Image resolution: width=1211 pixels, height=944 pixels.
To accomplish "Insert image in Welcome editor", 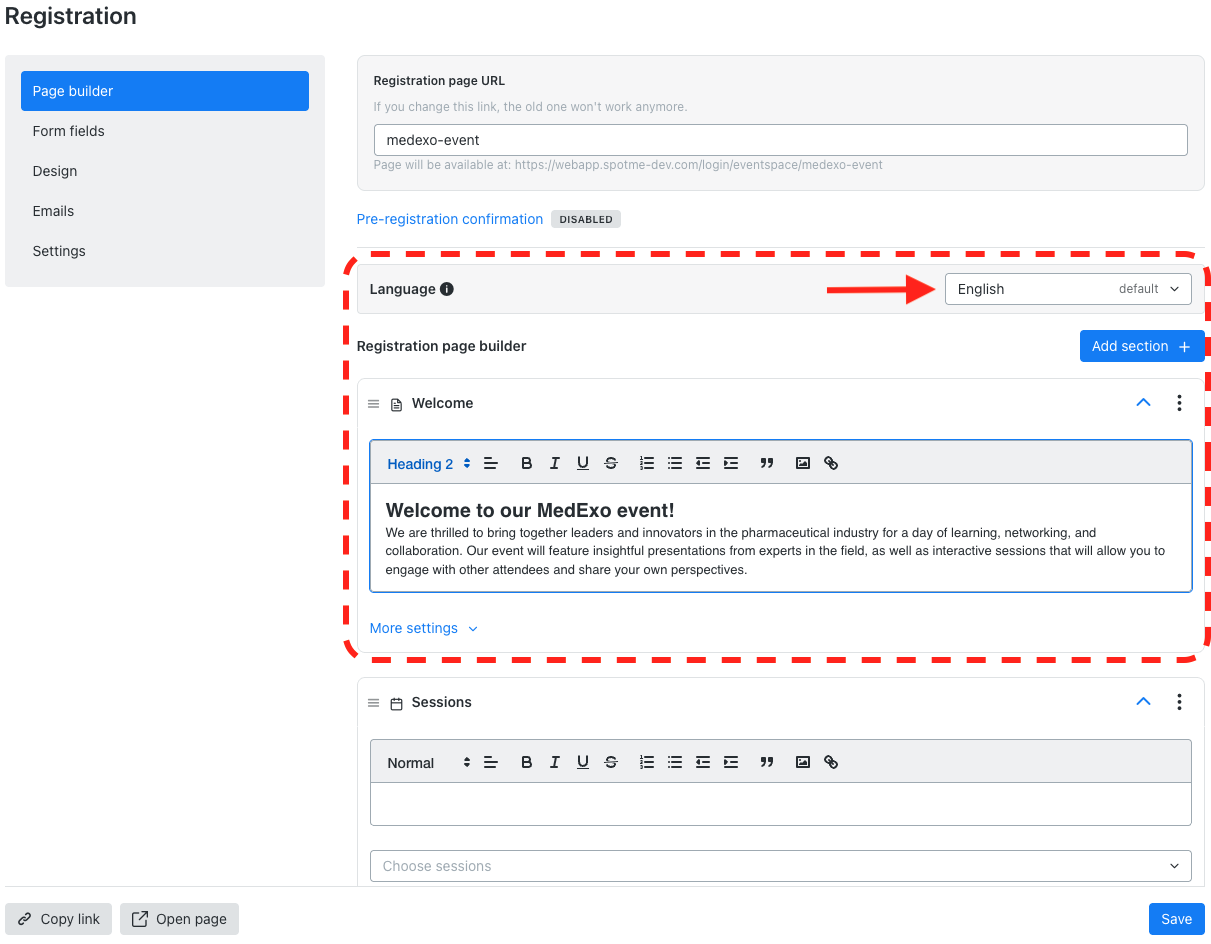I will 803,463.
